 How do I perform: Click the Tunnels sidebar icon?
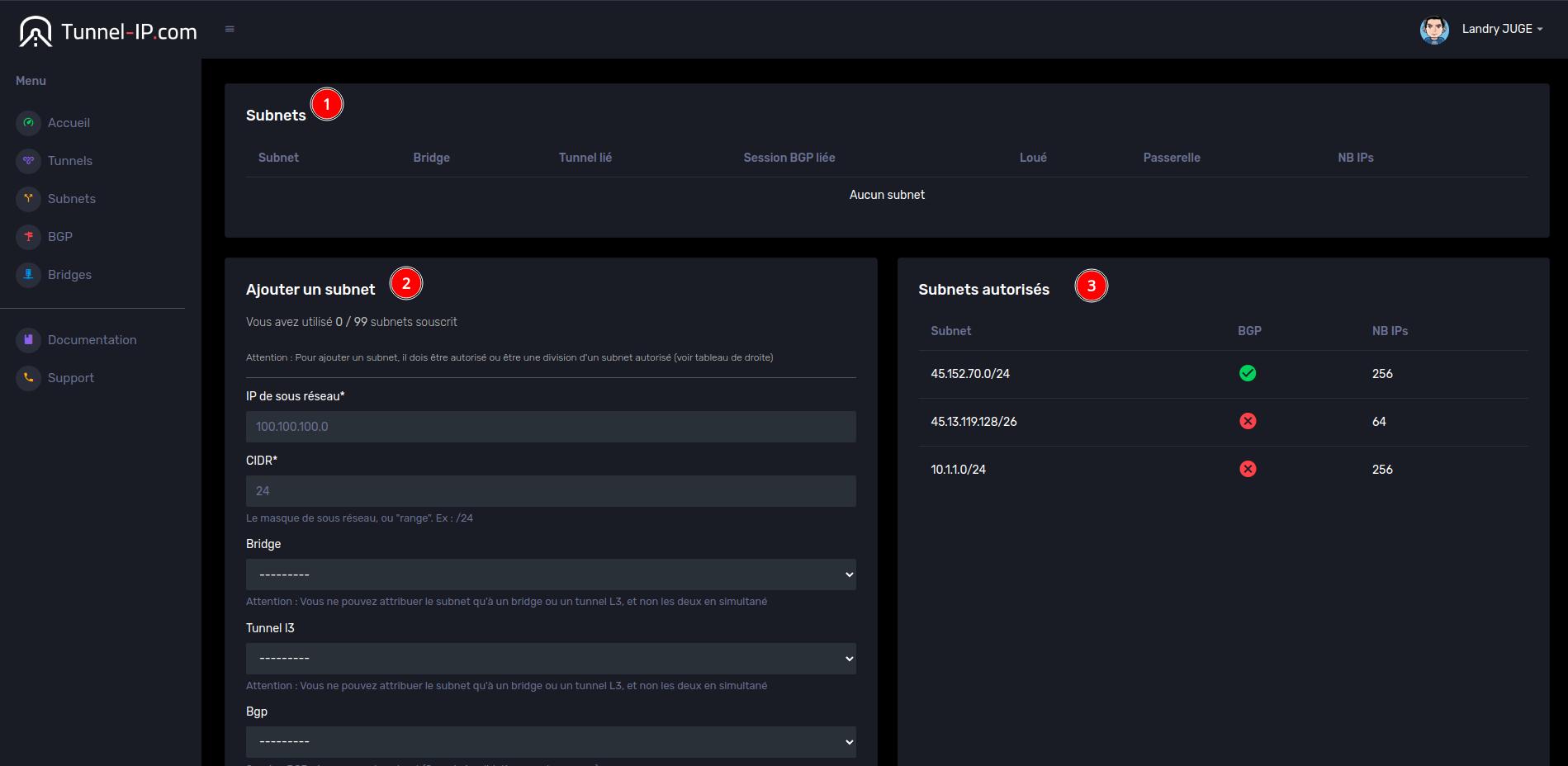pyautogui.click(x=29, y=161)
